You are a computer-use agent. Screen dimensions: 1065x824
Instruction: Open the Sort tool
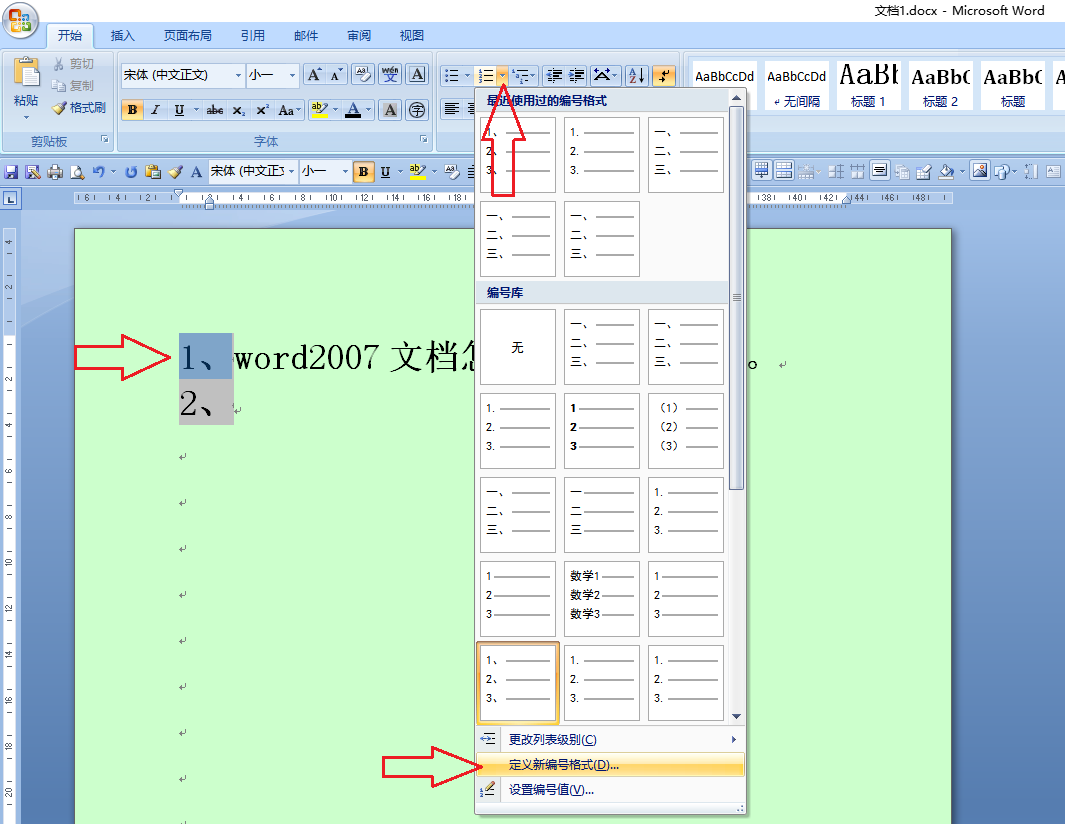click(x=636, y=75)
